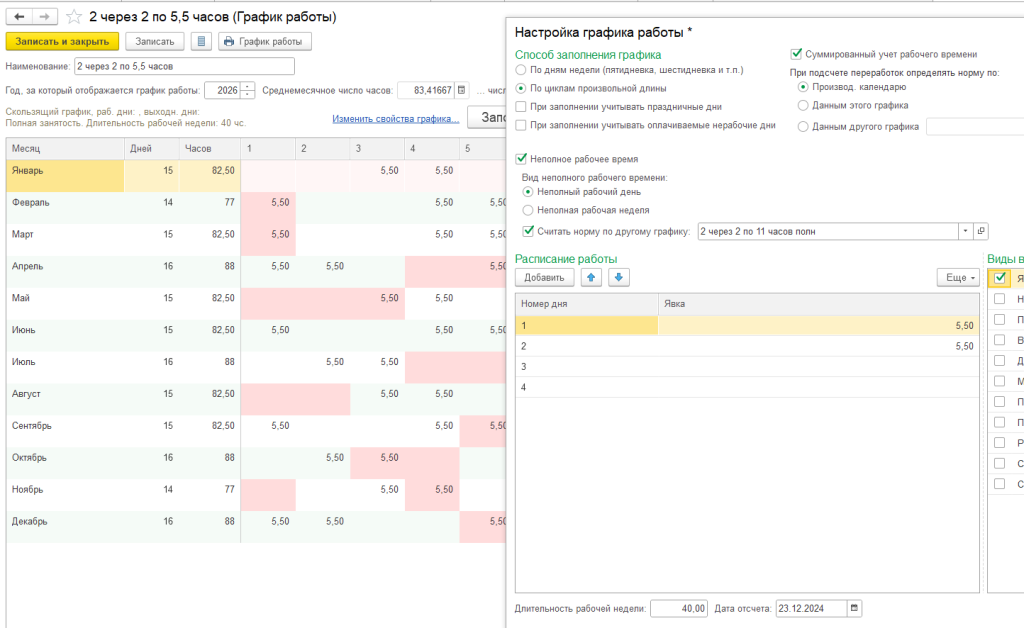The height and width of the screenshot is (628, 1024).
Task: Open calculator for Среднемесячное число часов
Action: (x=462, y=90)
